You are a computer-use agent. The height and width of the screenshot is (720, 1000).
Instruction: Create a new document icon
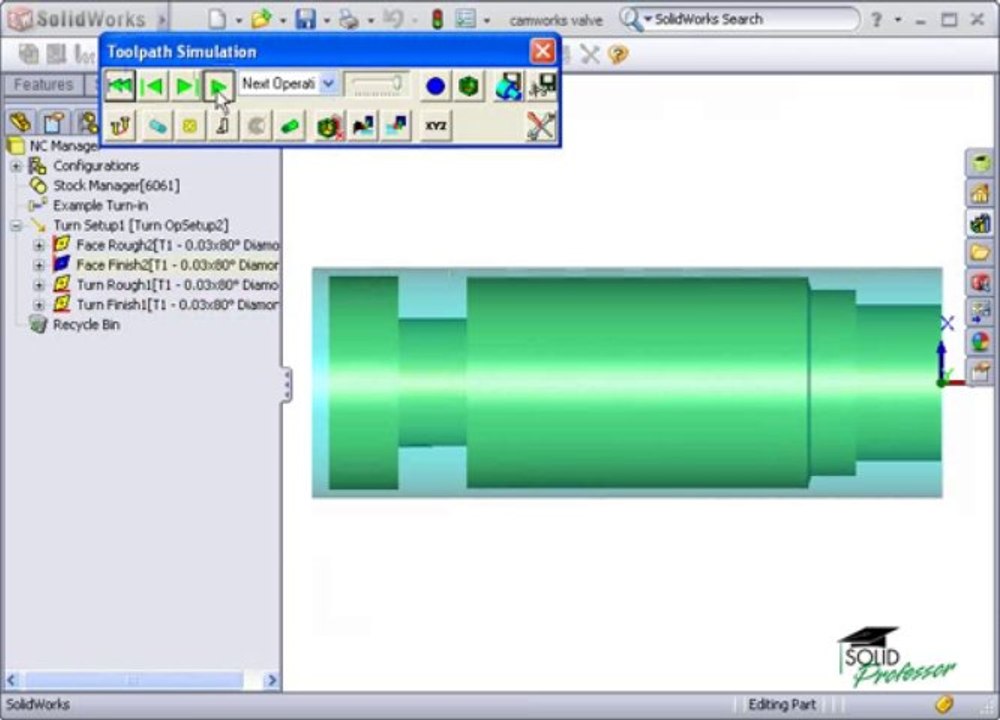(x=217, y=19)
